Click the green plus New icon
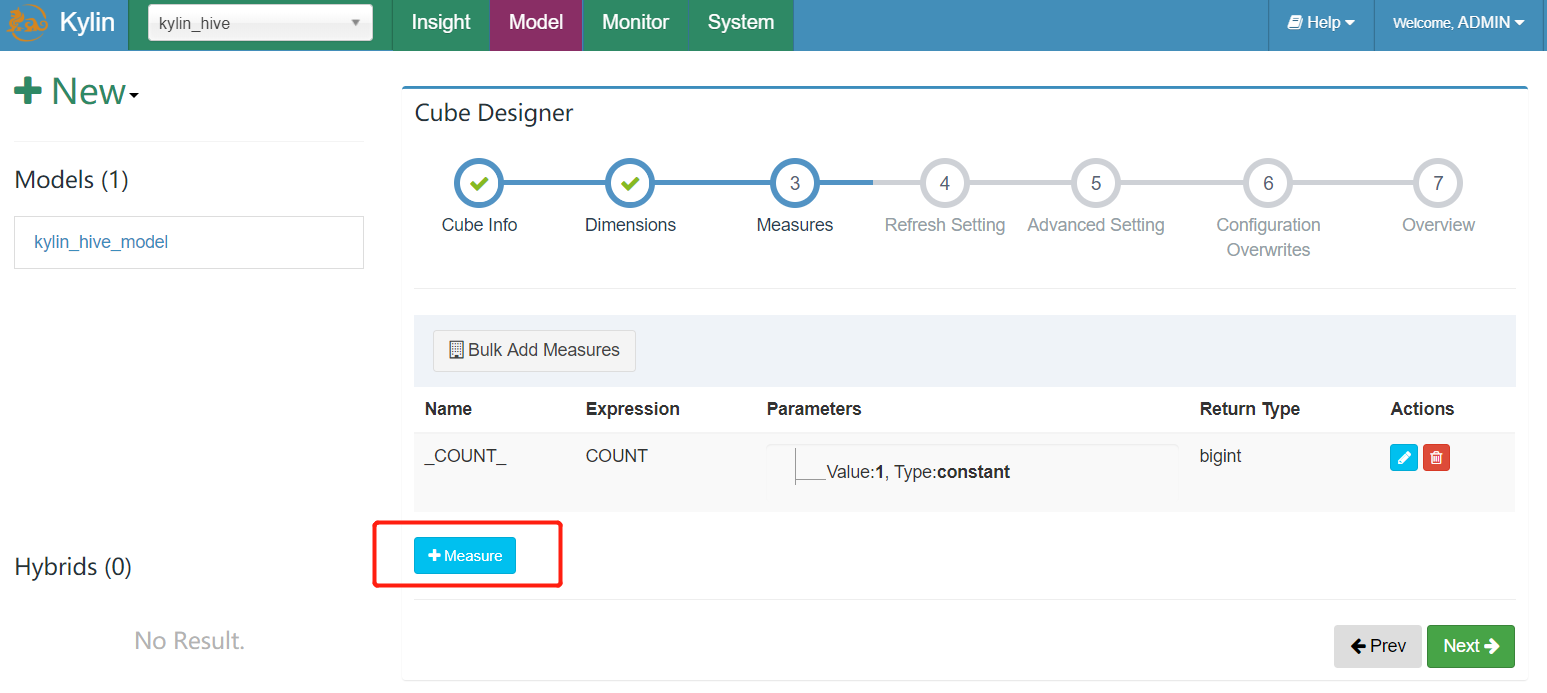 [x=28, y=91]
